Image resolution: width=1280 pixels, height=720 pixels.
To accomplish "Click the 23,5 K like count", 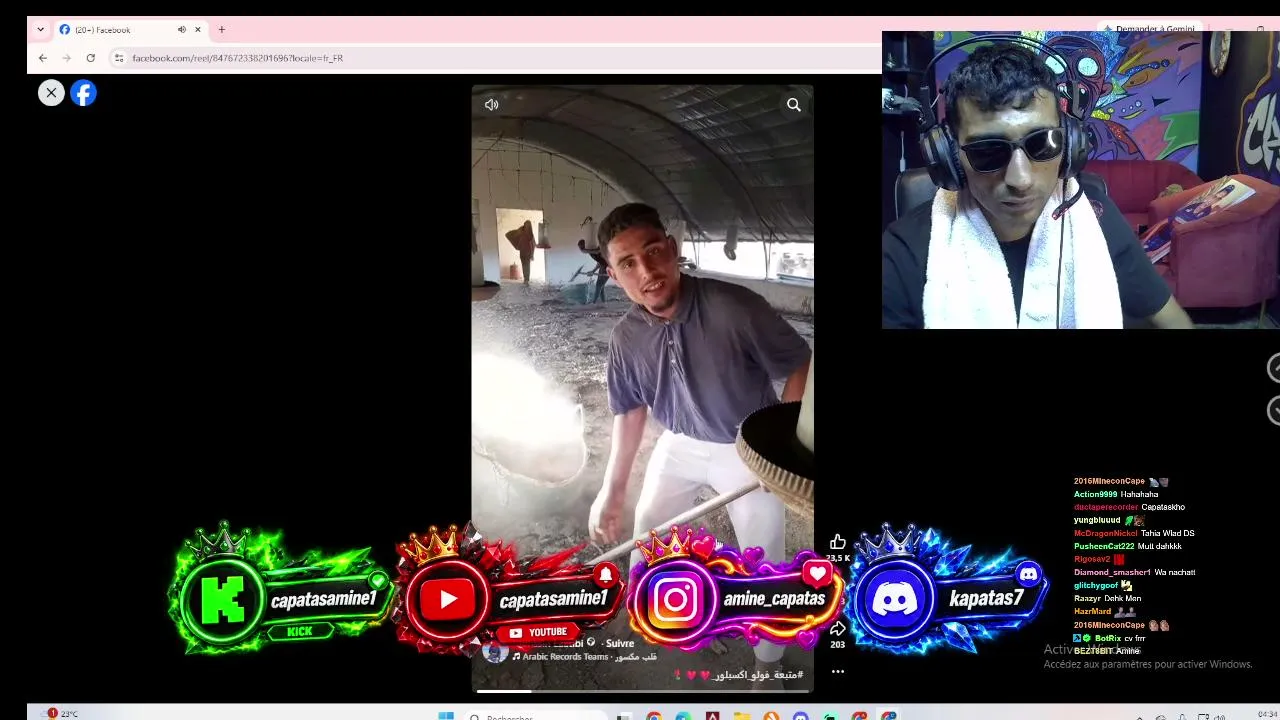I will (x=838, y=558).
